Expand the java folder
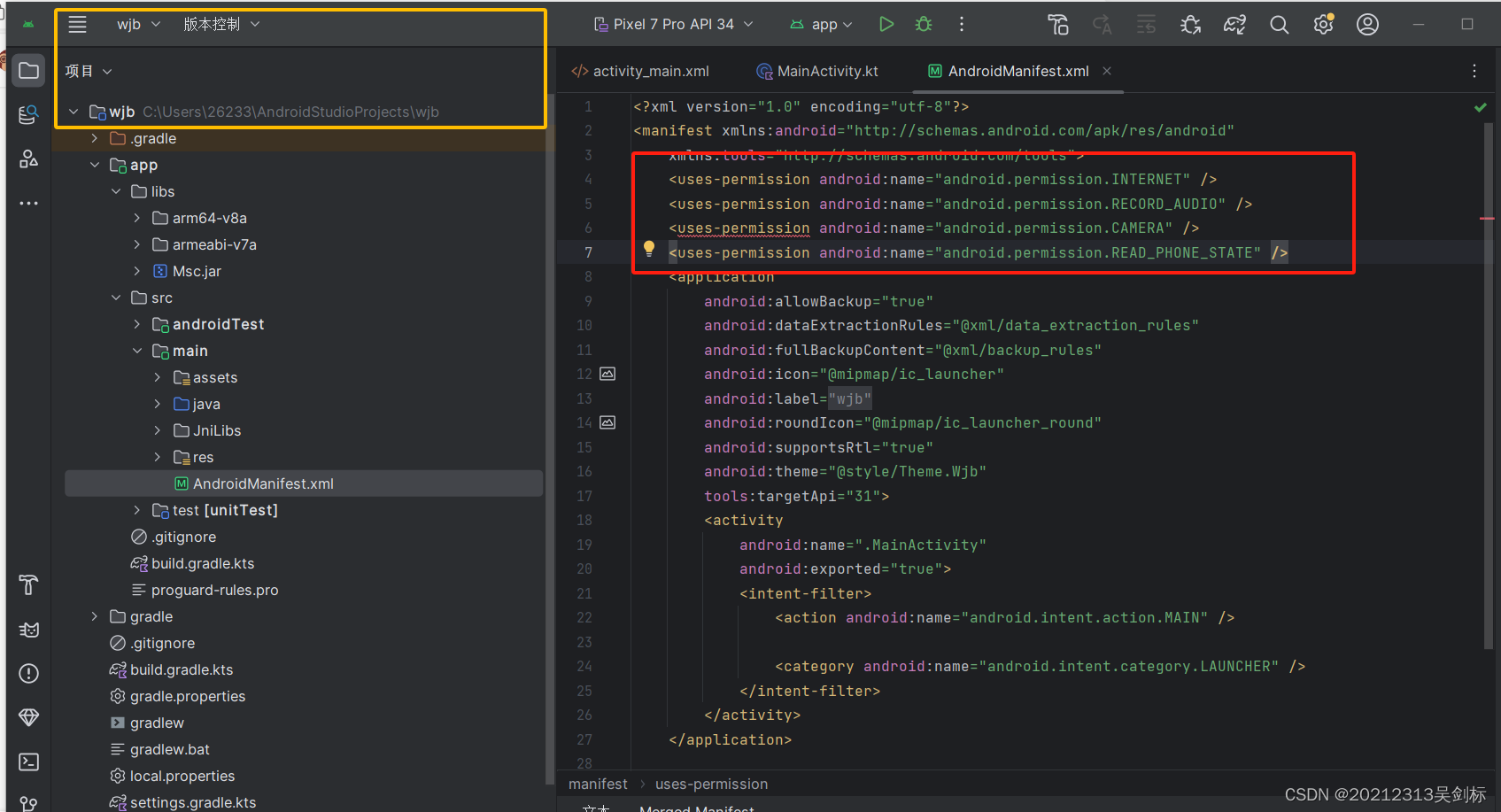 [x=158, y=404]
